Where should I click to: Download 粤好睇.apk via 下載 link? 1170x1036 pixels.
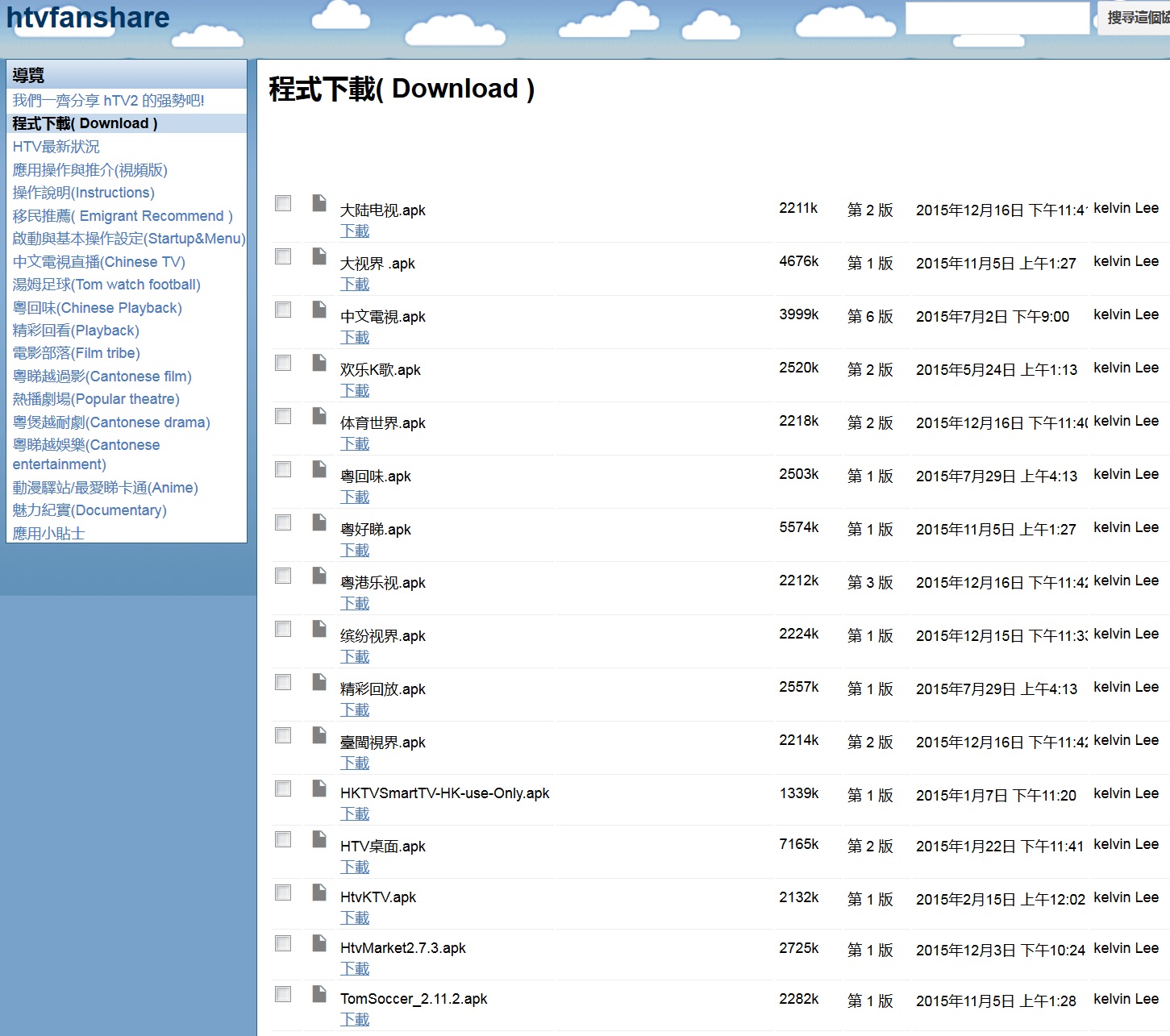coord(355,551)
